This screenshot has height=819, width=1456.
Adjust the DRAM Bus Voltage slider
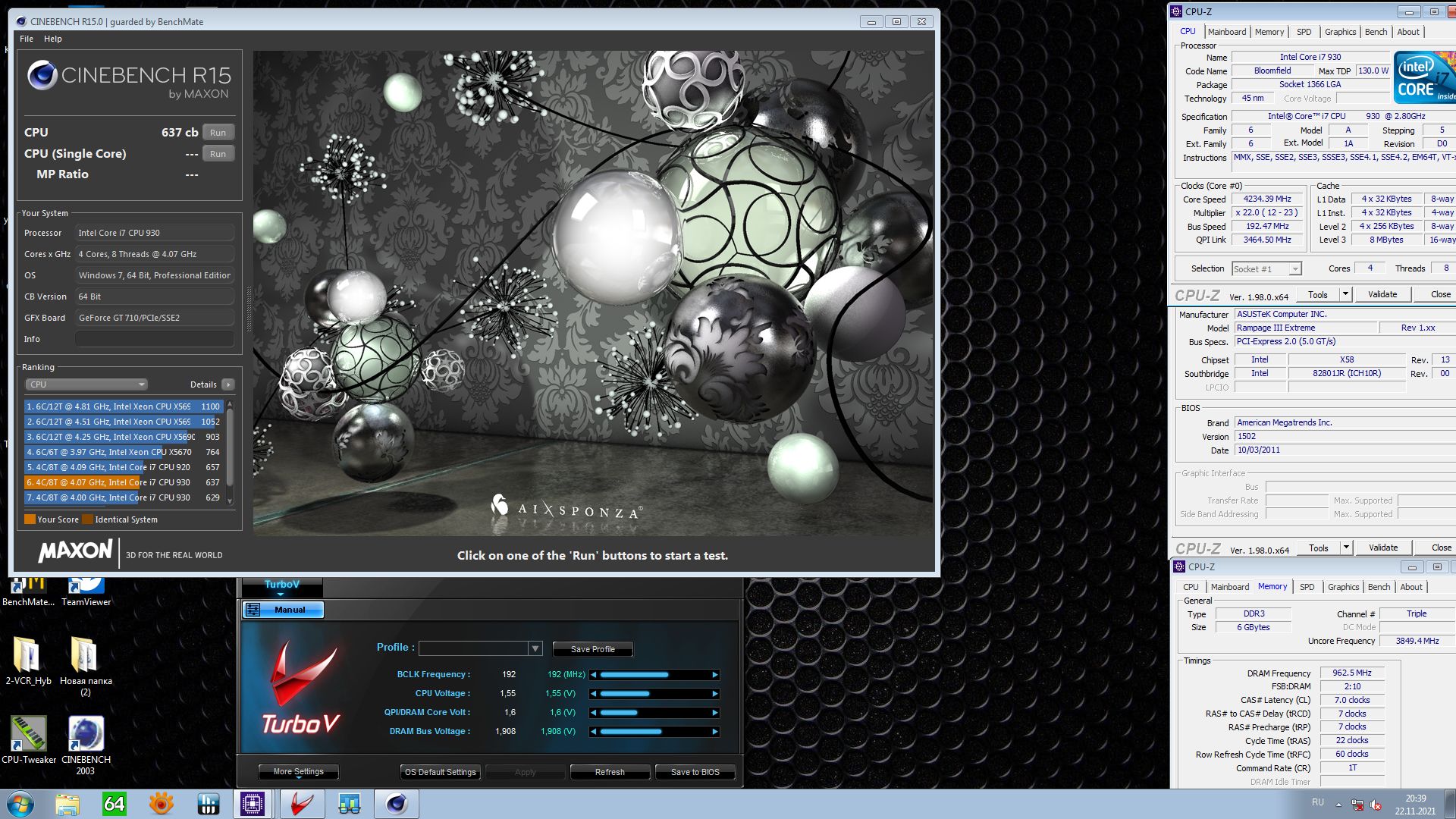click(x=654, y=732)
